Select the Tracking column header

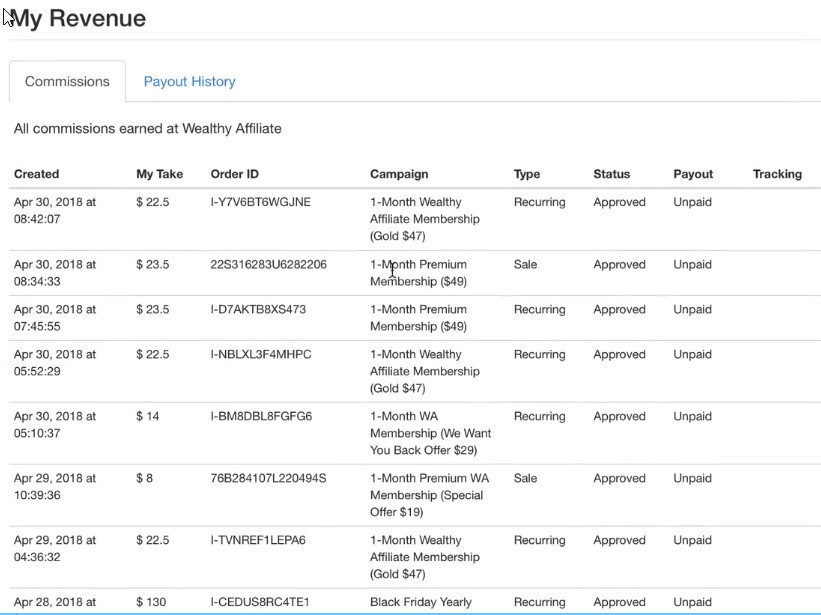(x=778, y=174)
